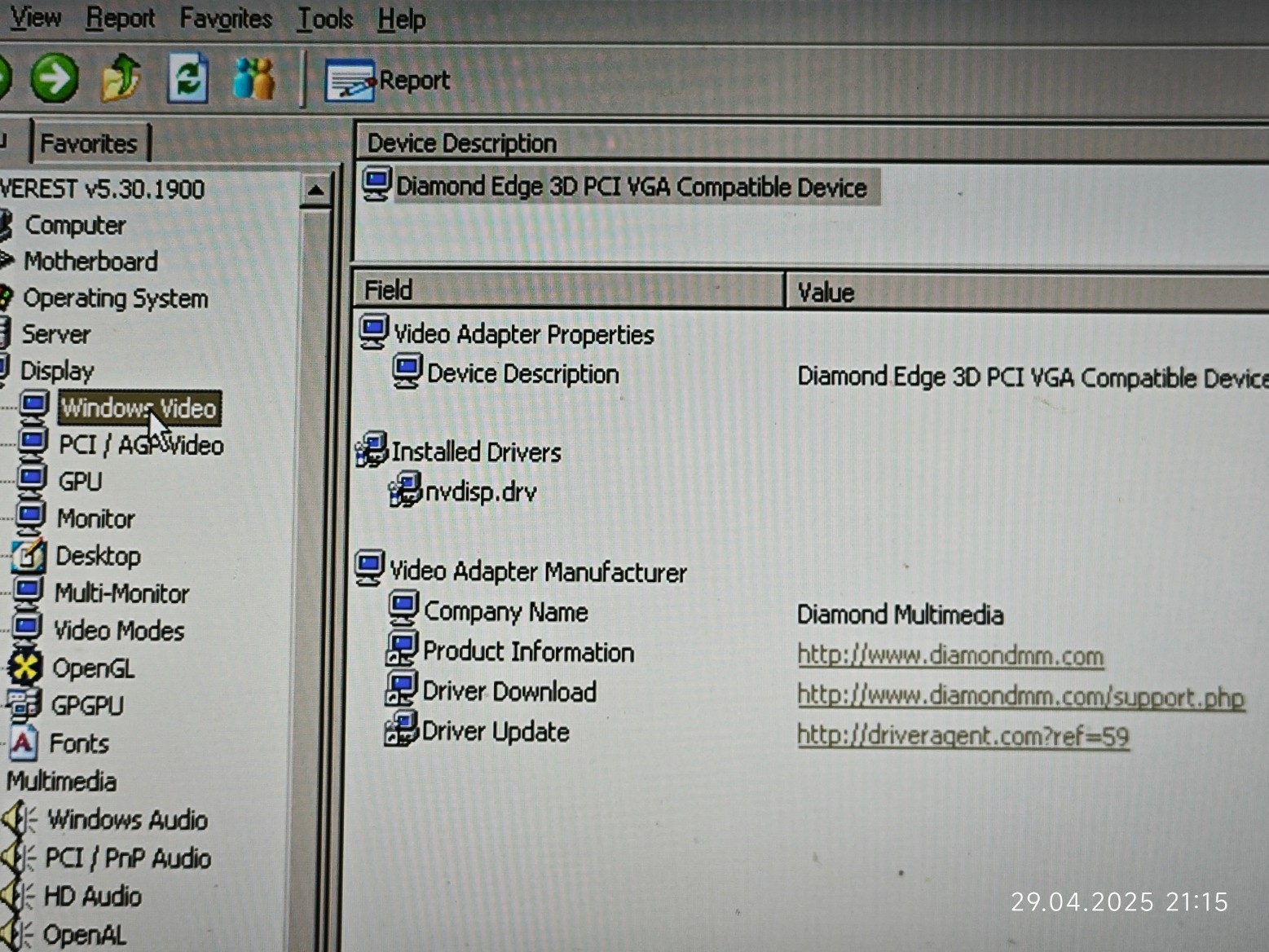The width and height of the screenshot is (1269, 952).
Task: Open the Favorites menu in menu bar
Action: pos(226,18)
